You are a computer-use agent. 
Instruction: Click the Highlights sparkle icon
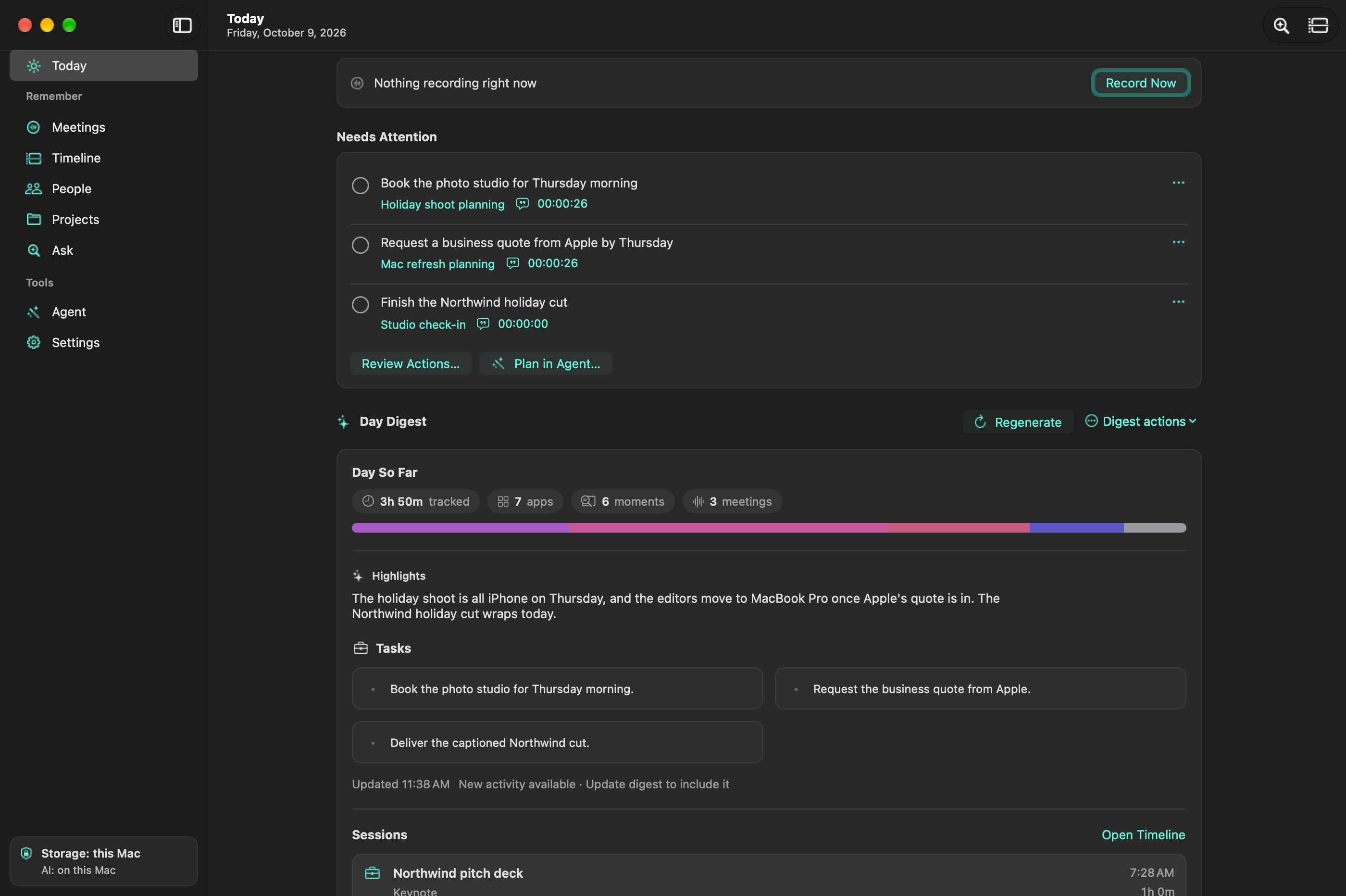[358, 575]
